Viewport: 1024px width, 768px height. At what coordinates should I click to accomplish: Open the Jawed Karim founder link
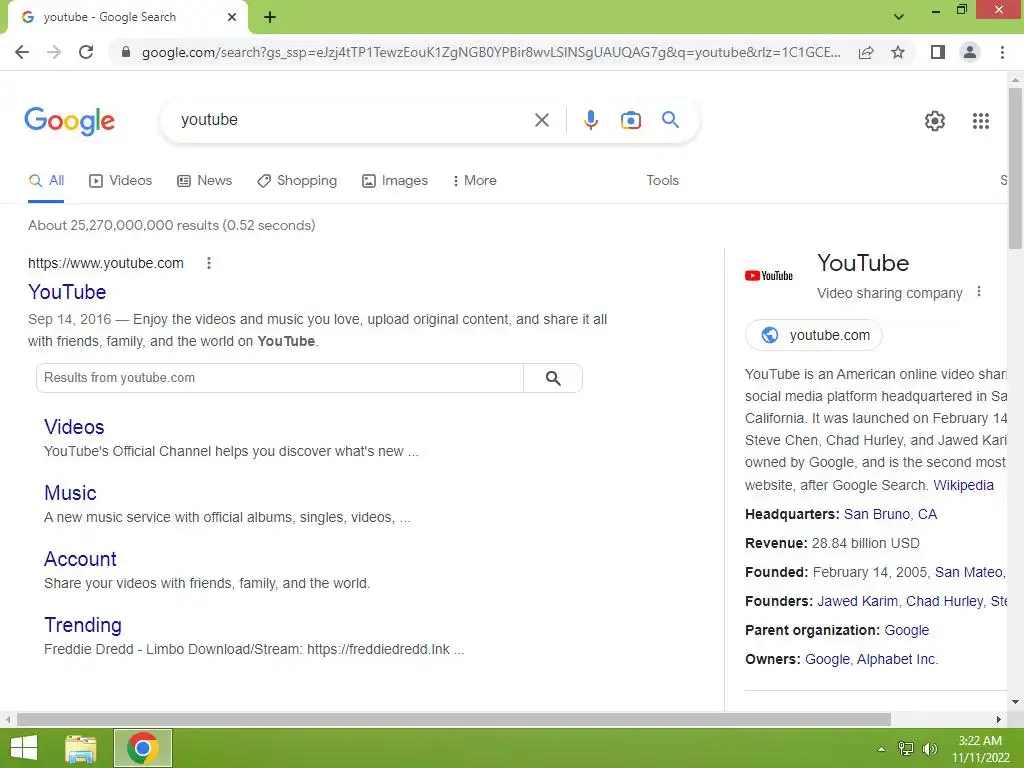point(857,601)
